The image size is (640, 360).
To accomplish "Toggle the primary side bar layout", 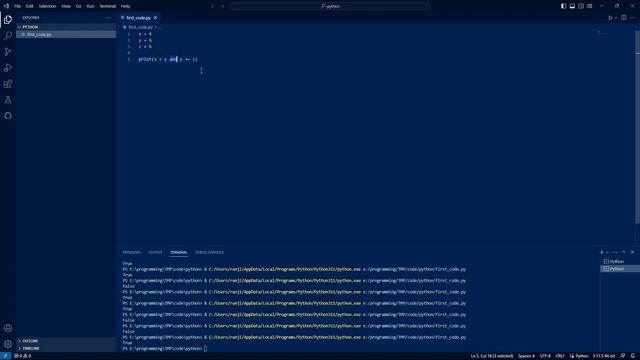I will pos(563,6).
